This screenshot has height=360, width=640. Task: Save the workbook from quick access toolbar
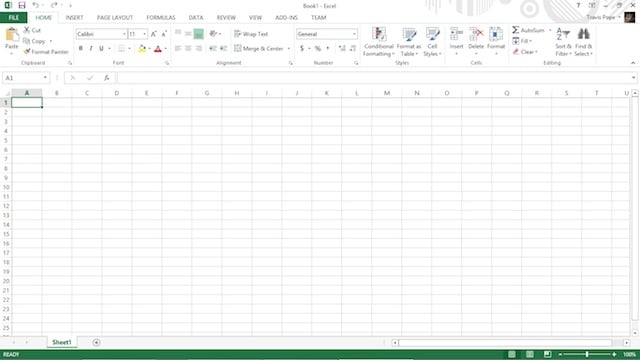tap(22, 5)
